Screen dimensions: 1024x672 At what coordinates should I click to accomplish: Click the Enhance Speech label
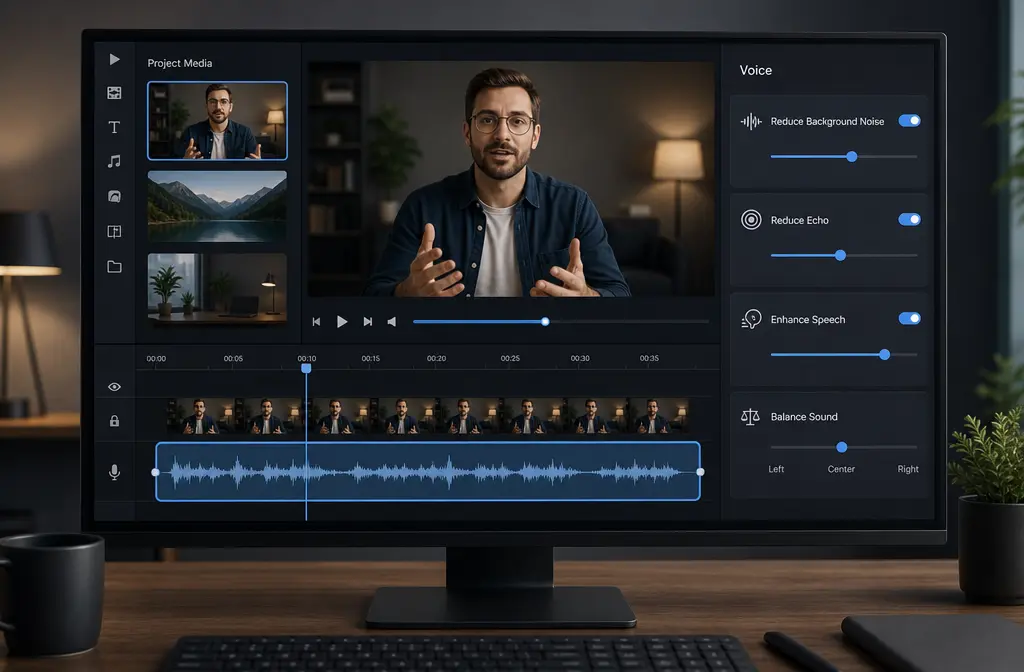click(808, 319)
